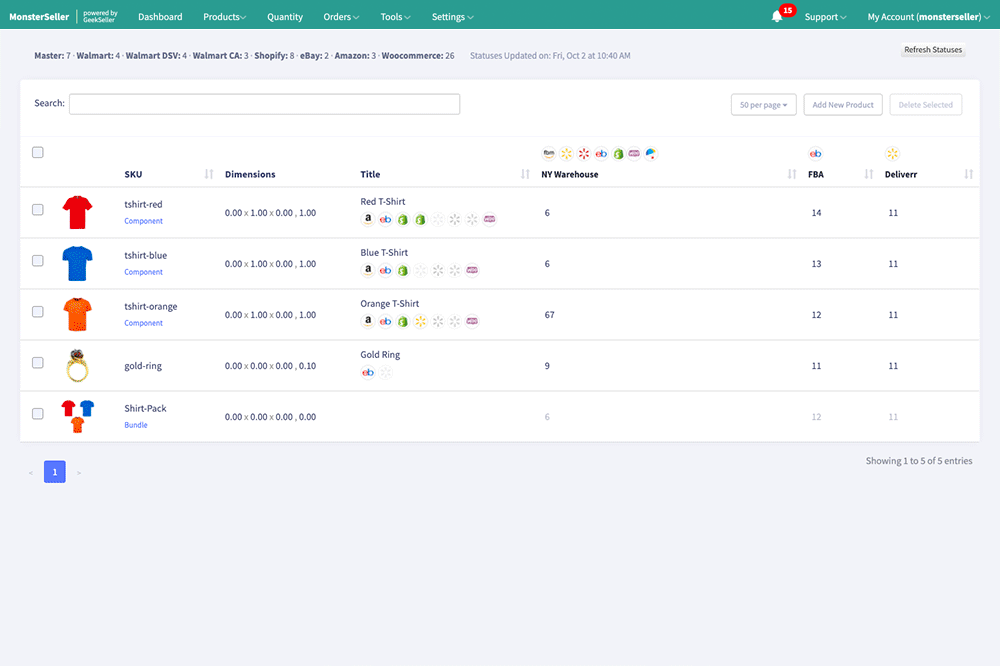Click the WooCommerce icon under Red T-Shirt
This screenshot has height=666, width=1000.
click(x=489, y=219)
